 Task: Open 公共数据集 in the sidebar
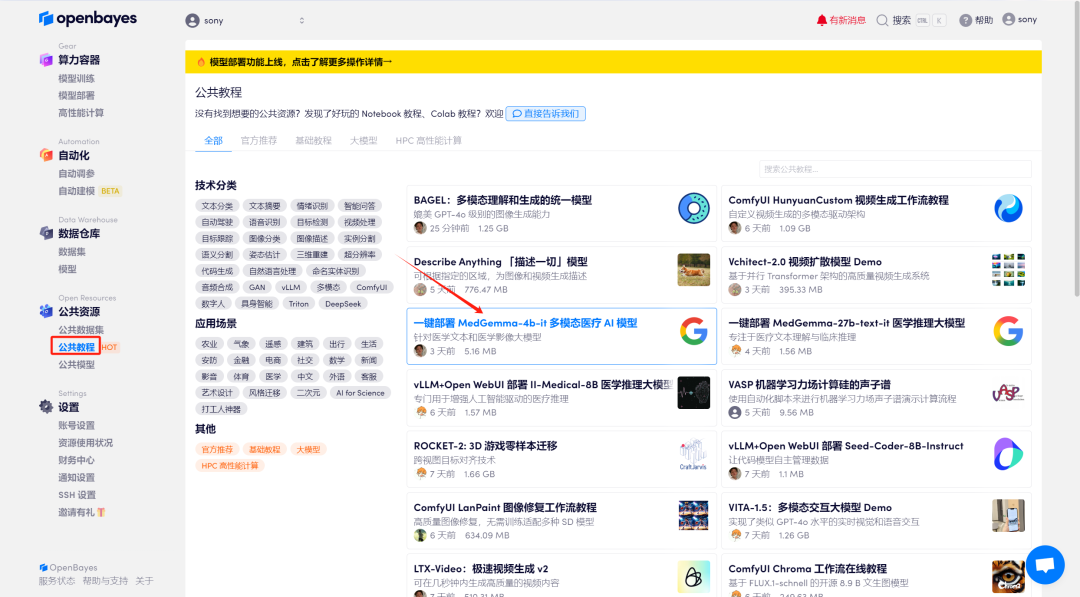(x=81, y=330)
